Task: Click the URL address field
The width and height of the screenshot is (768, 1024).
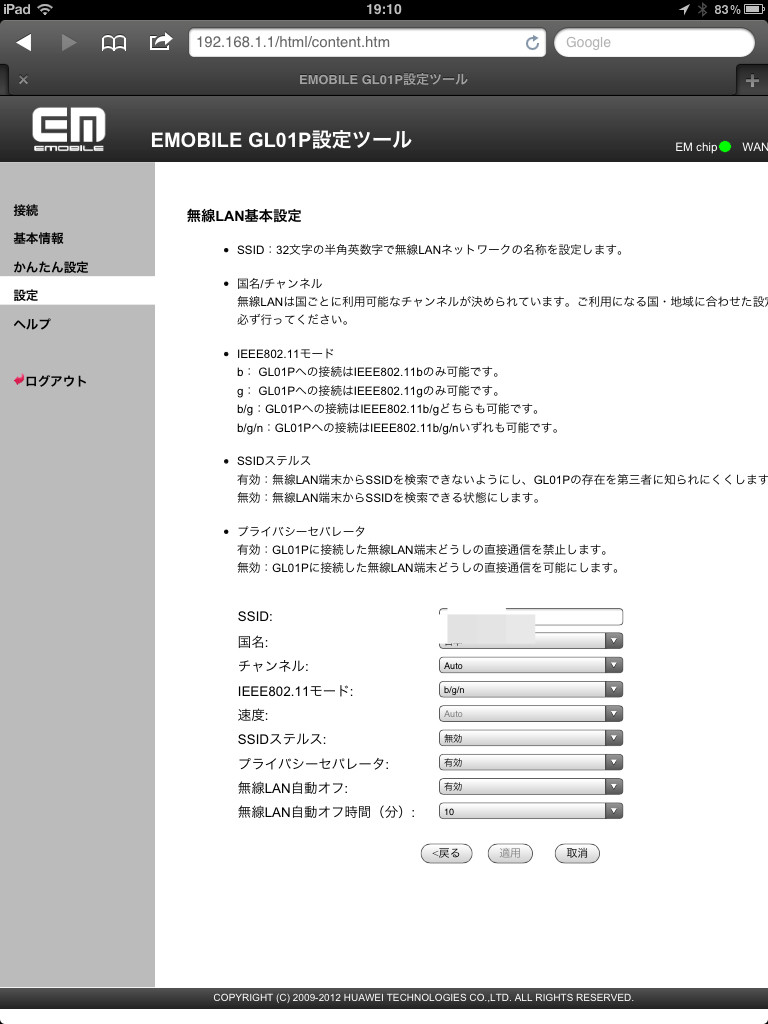Action: [x=367, y=42]
